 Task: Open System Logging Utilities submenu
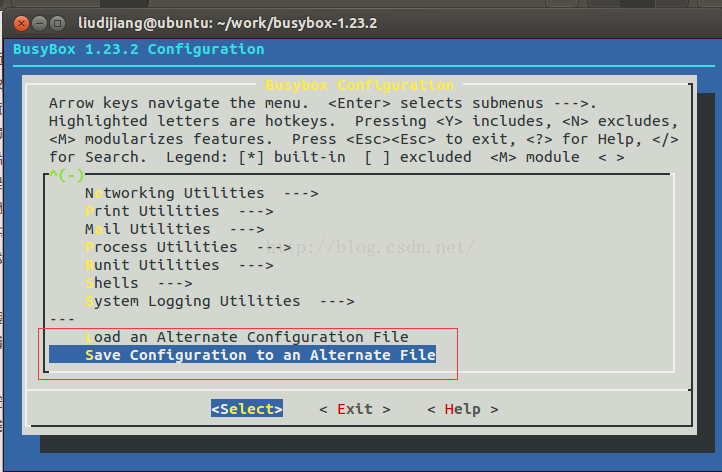pos(220,301)
